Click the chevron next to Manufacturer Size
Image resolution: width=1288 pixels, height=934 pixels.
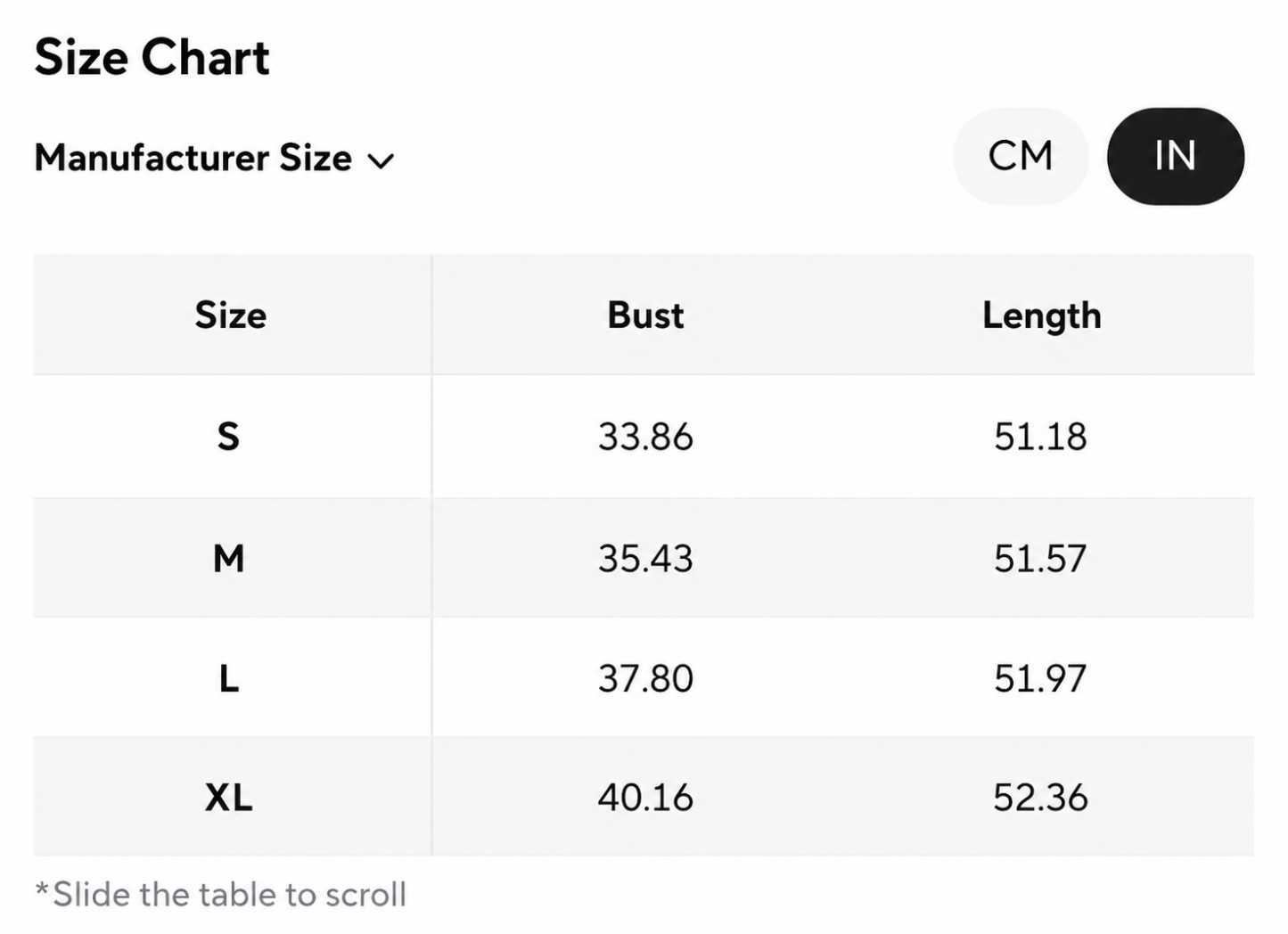coord(381,161)
